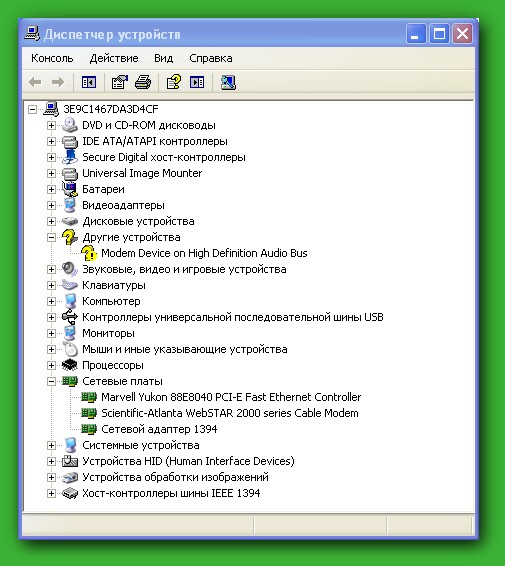Expand Устройства обработки изображений node
Screen dimensions: 505x566
point(51,478)
